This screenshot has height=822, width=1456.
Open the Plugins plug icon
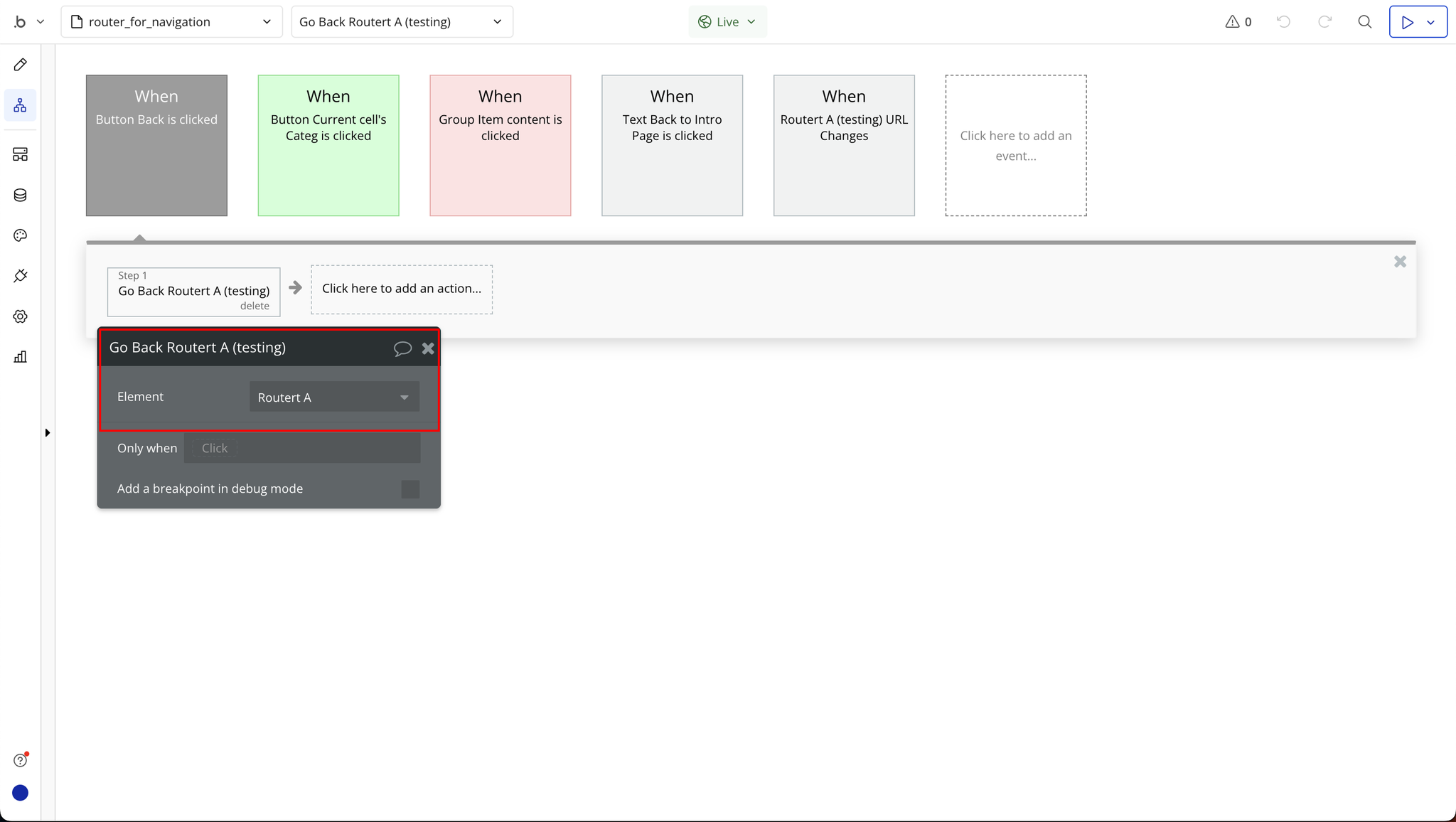(x=20, y=276)
